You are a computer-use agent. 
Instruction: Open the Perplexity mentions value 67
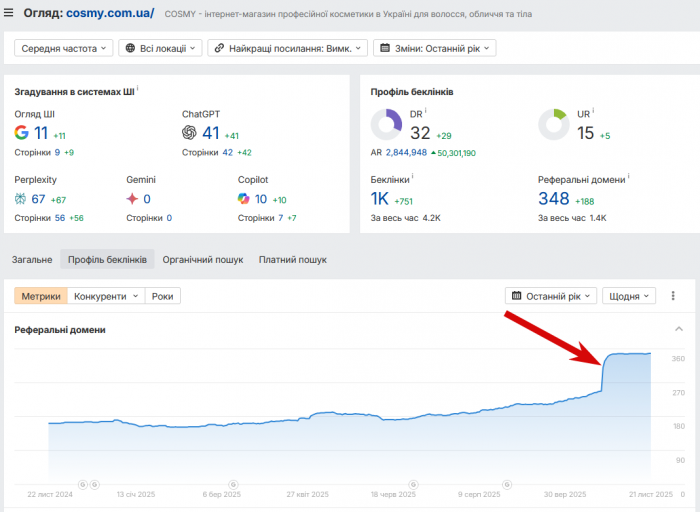pos(38,199)
